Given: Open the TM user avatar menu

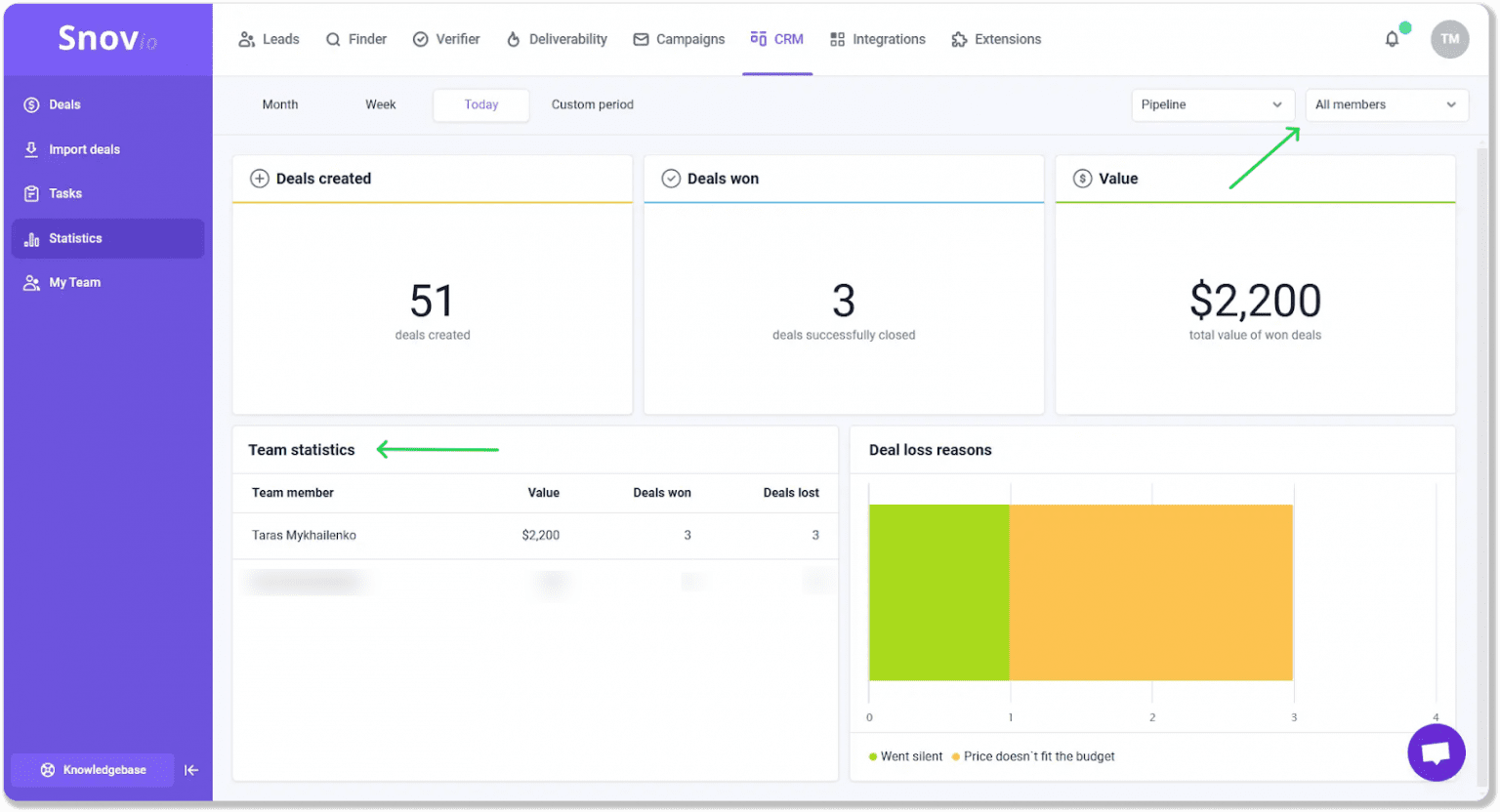Looking at the screenshot, I should pos(1449,39).
